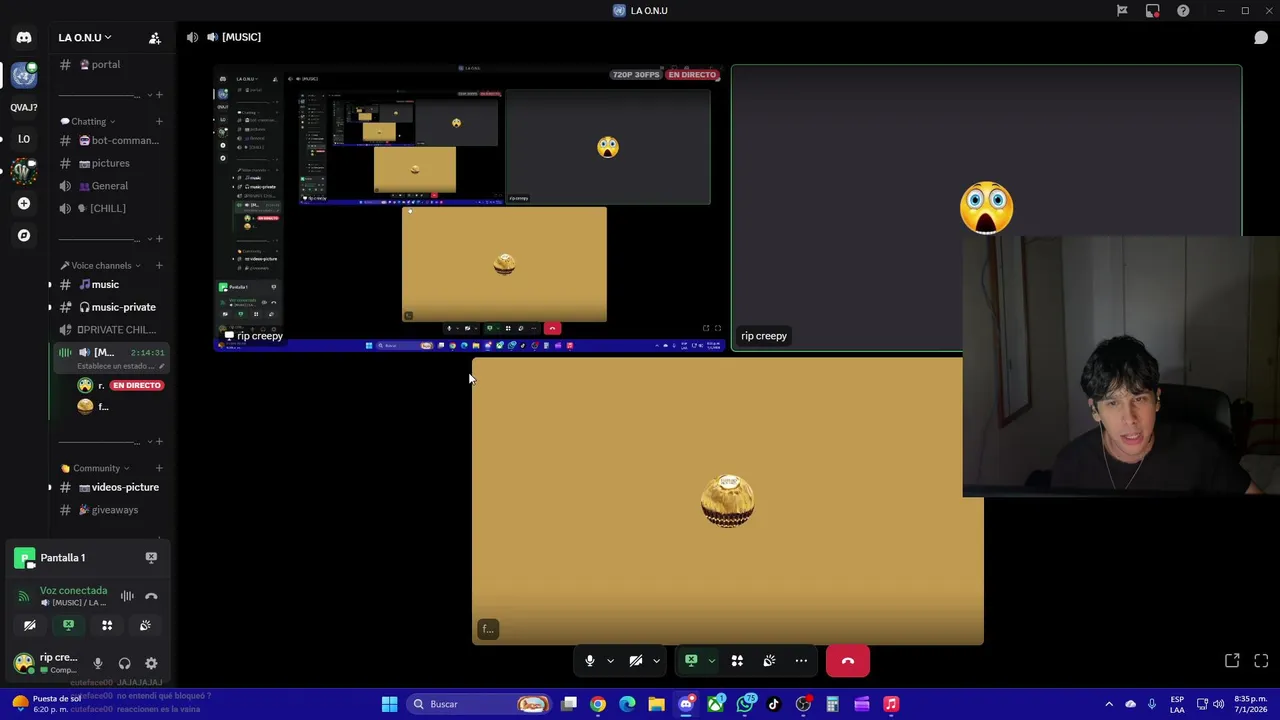The height and width of the screenshot is (720, 1280).
Task: Open screen share options arrow in the call bar
Action: point(711,661)
